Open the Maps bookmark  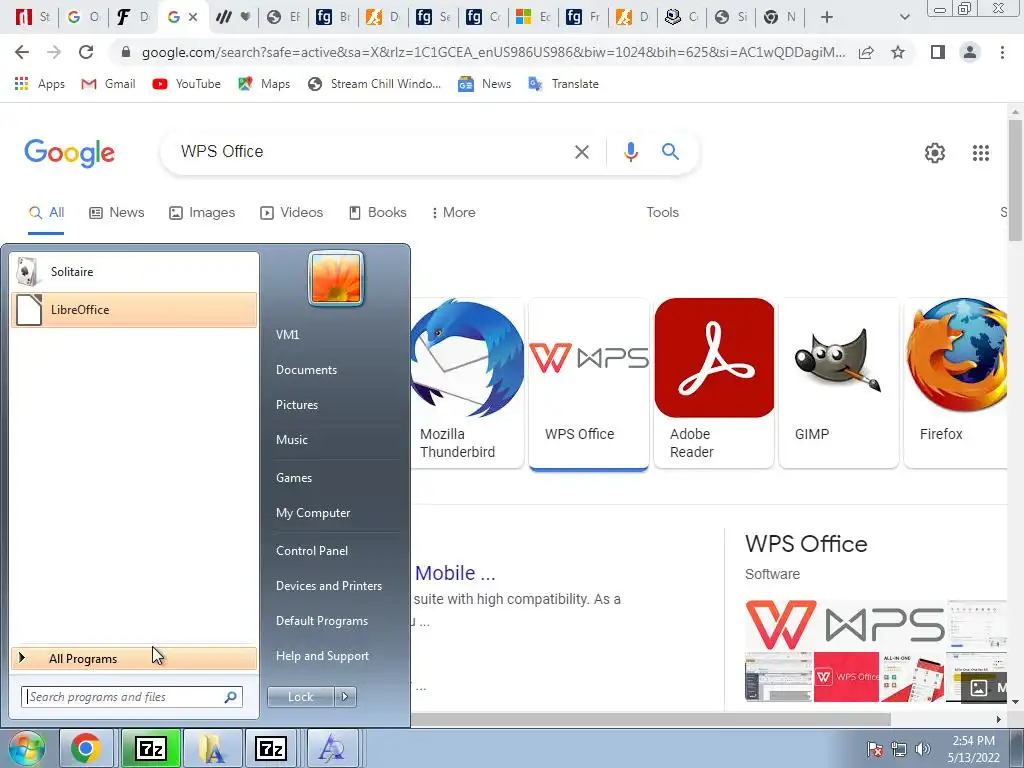click(x=264, y=84)
